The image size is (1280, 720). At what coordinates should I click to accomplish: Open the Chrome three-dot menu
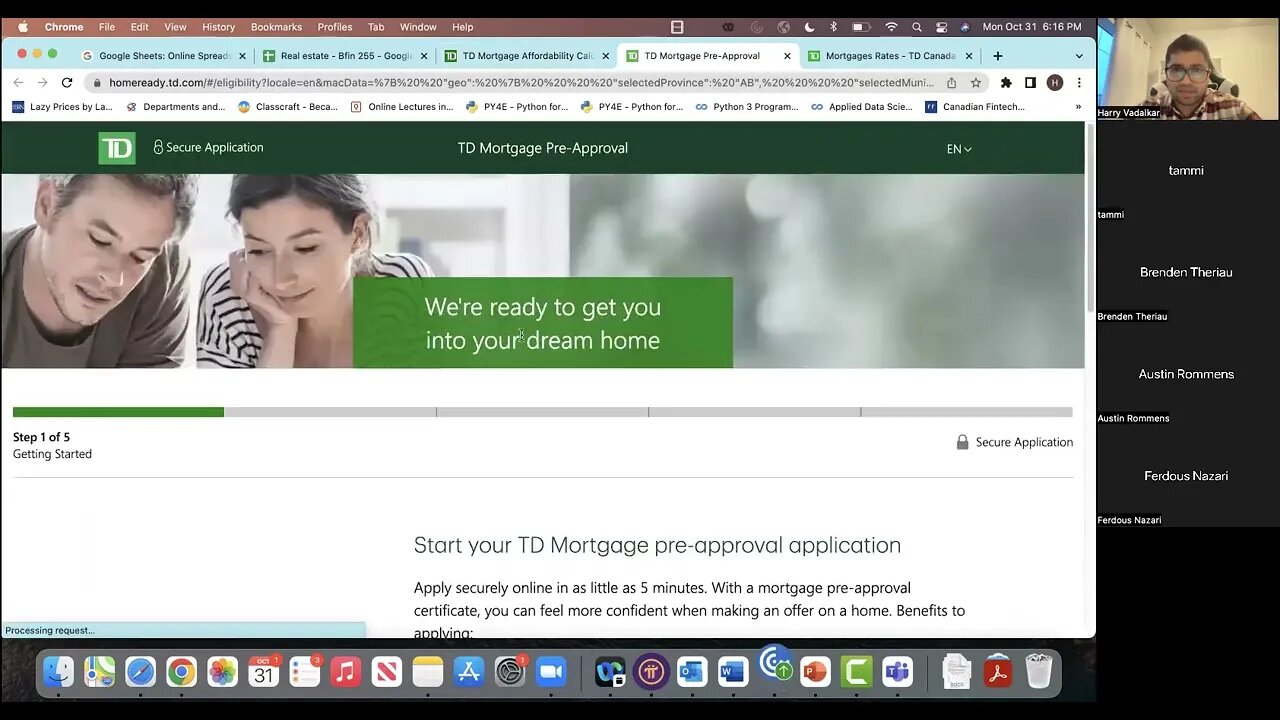click(1078, 83)
